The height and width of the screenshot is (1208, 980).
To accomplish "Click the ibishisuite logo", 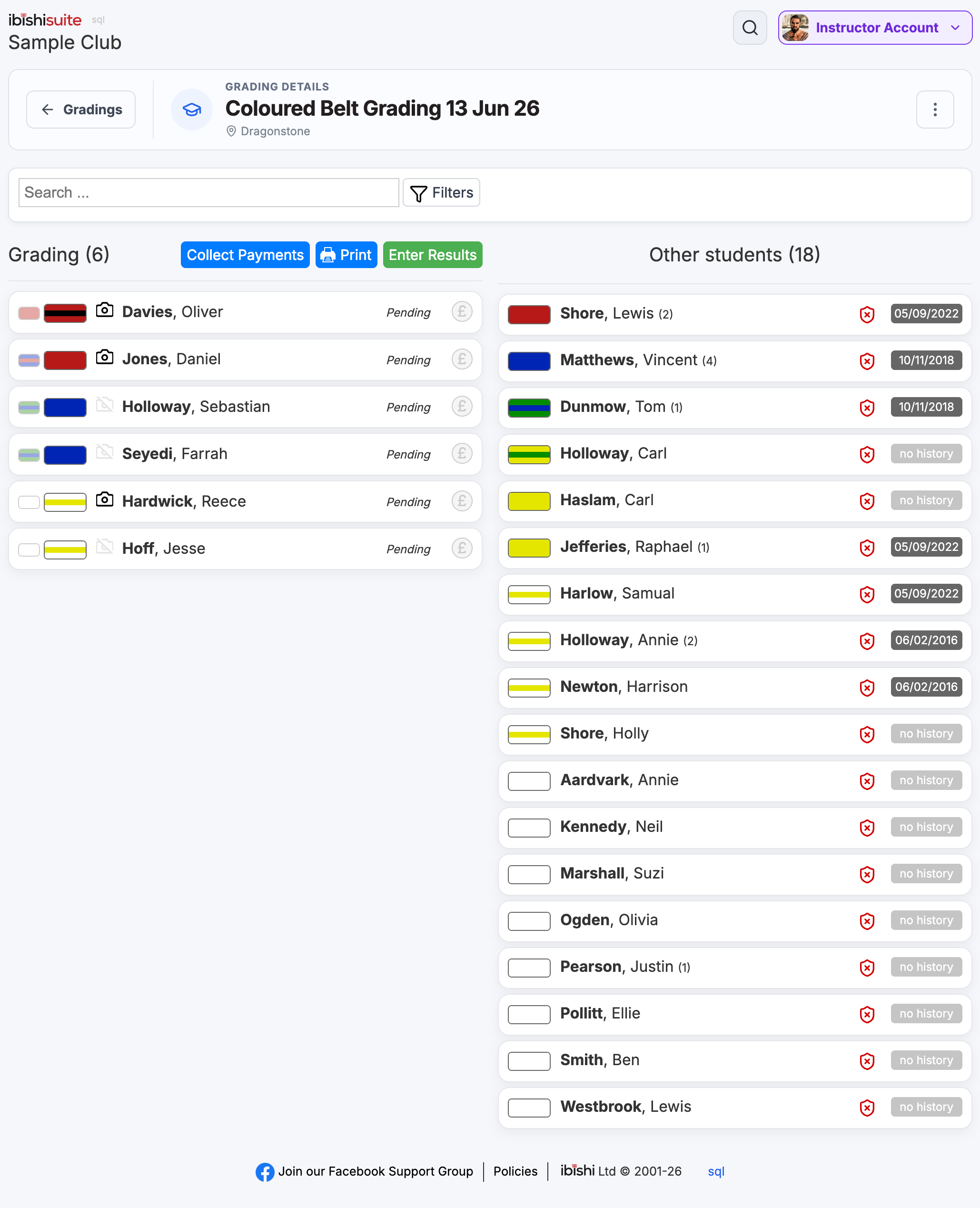I will pos(45,20).
